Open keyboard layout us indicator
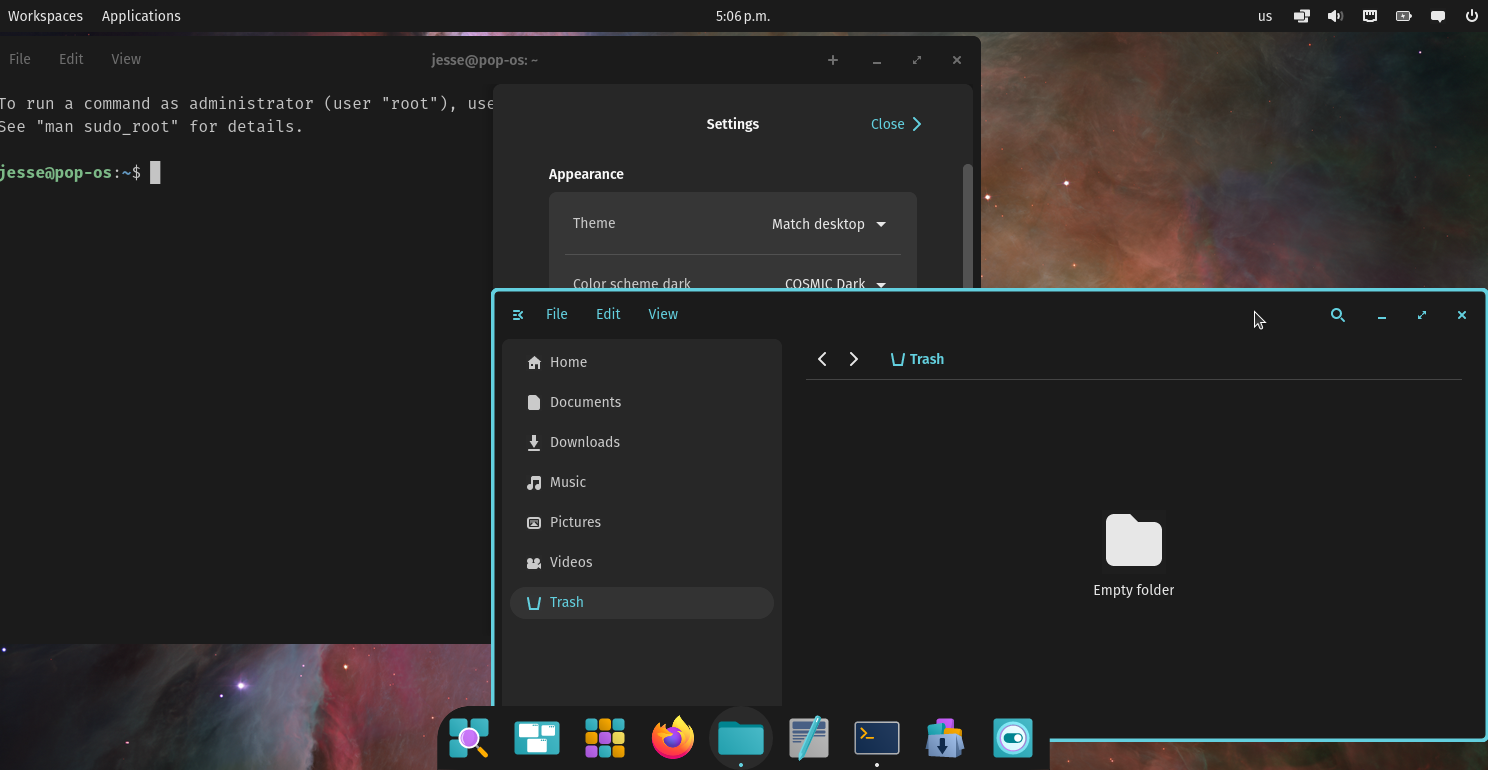The height and width of the screenshot is (770, 1488). pos(1265,16)
